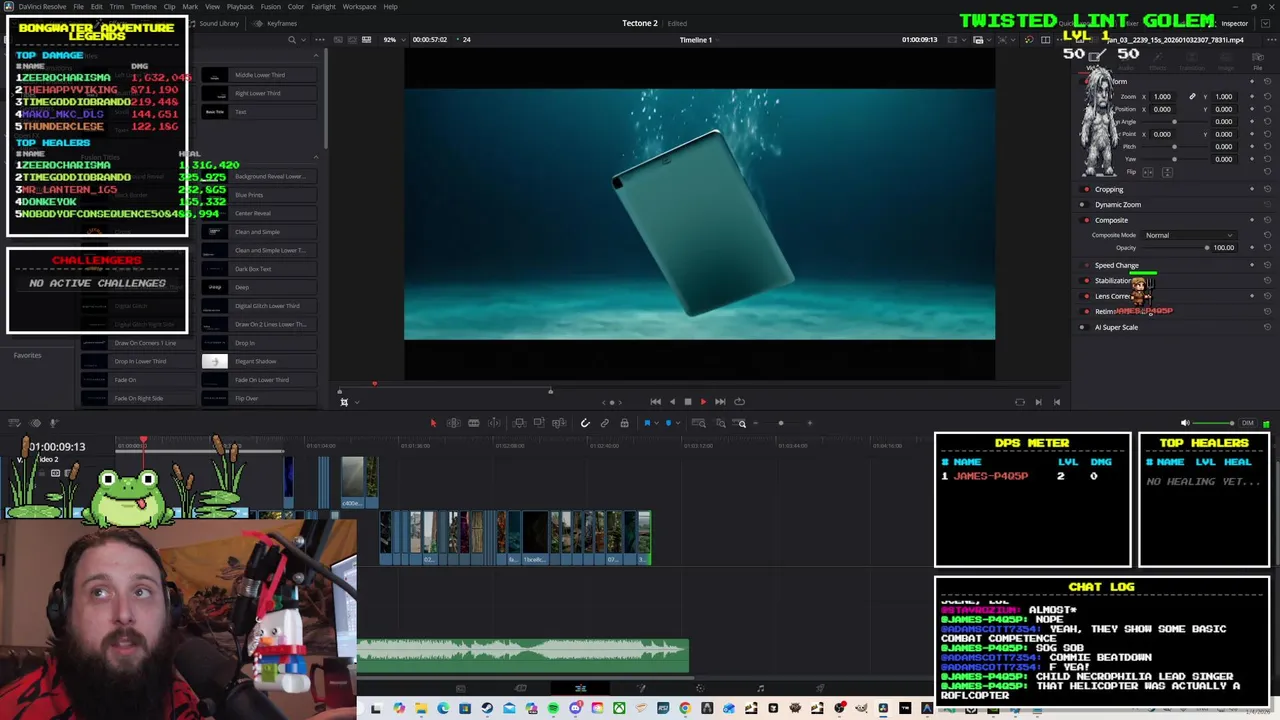This screenshot has height=720, width=1280.
Task: Open the Color menu
Action: [x=296, y=7]
